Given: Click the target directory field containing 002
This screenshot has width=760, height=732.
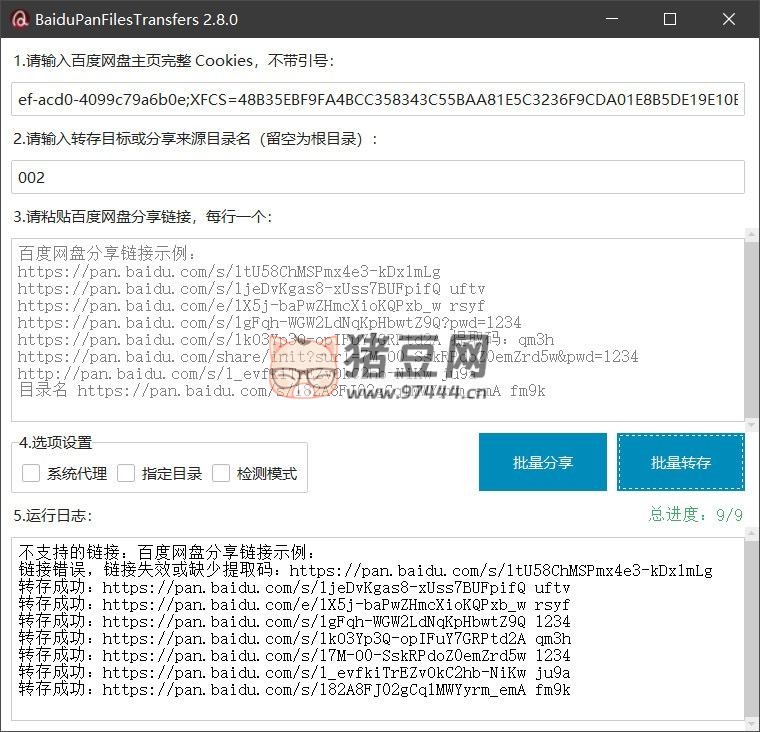Looking at the screenshot, I should pyautogui.click(x=378, y=177).
